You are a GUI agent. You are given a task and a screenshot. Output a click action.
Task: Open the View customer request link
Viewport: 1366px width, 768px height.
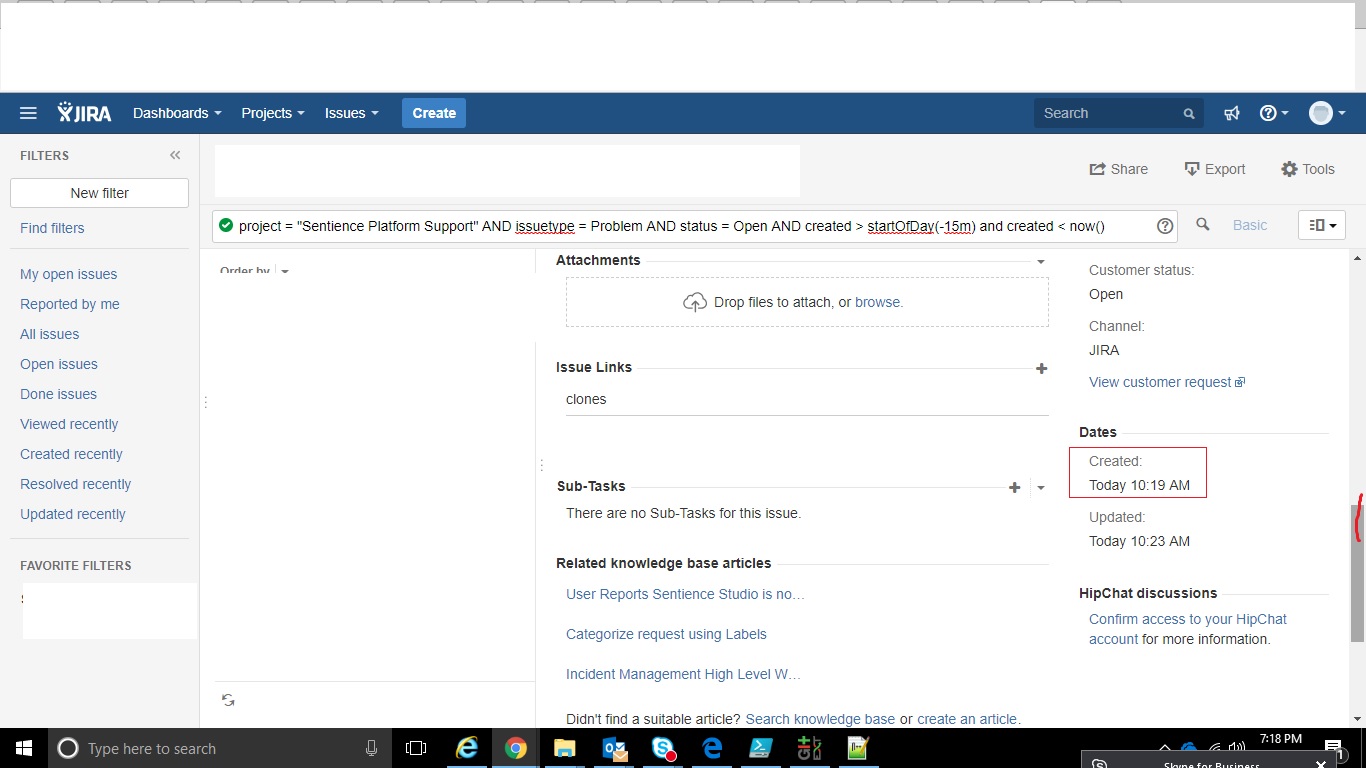[1166, 382]
